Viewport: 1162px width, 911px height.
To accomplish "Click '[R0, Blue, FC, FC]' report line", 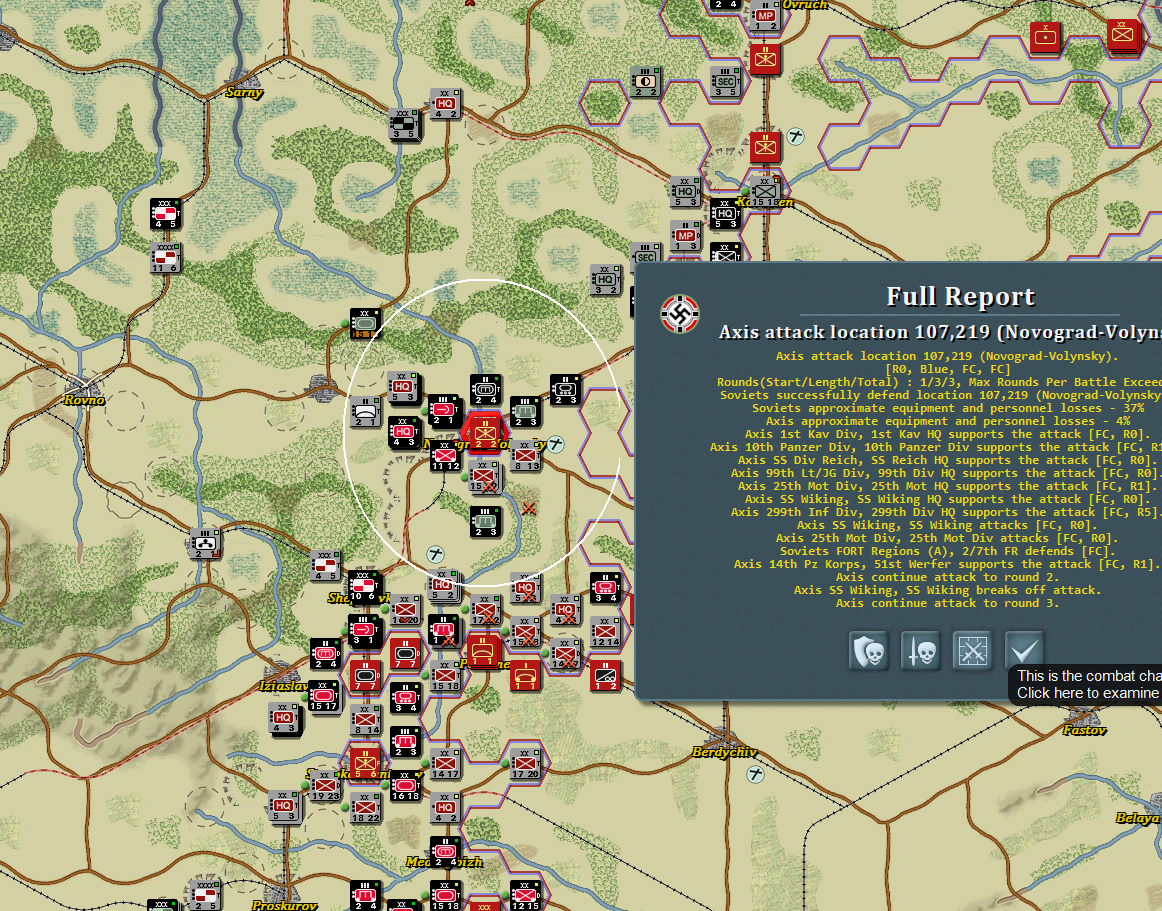I will point(948,369).
